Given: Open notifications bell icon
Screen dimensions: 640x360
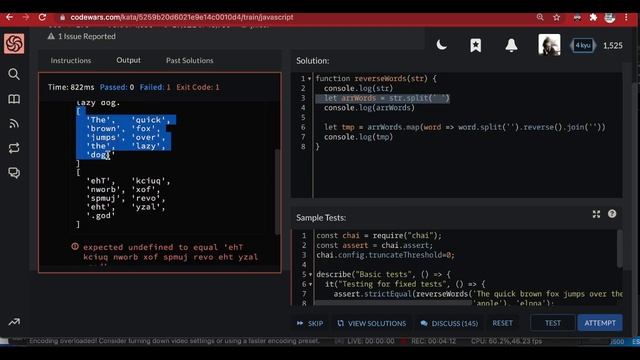Looking at the screenshot, I should [511, 45].
